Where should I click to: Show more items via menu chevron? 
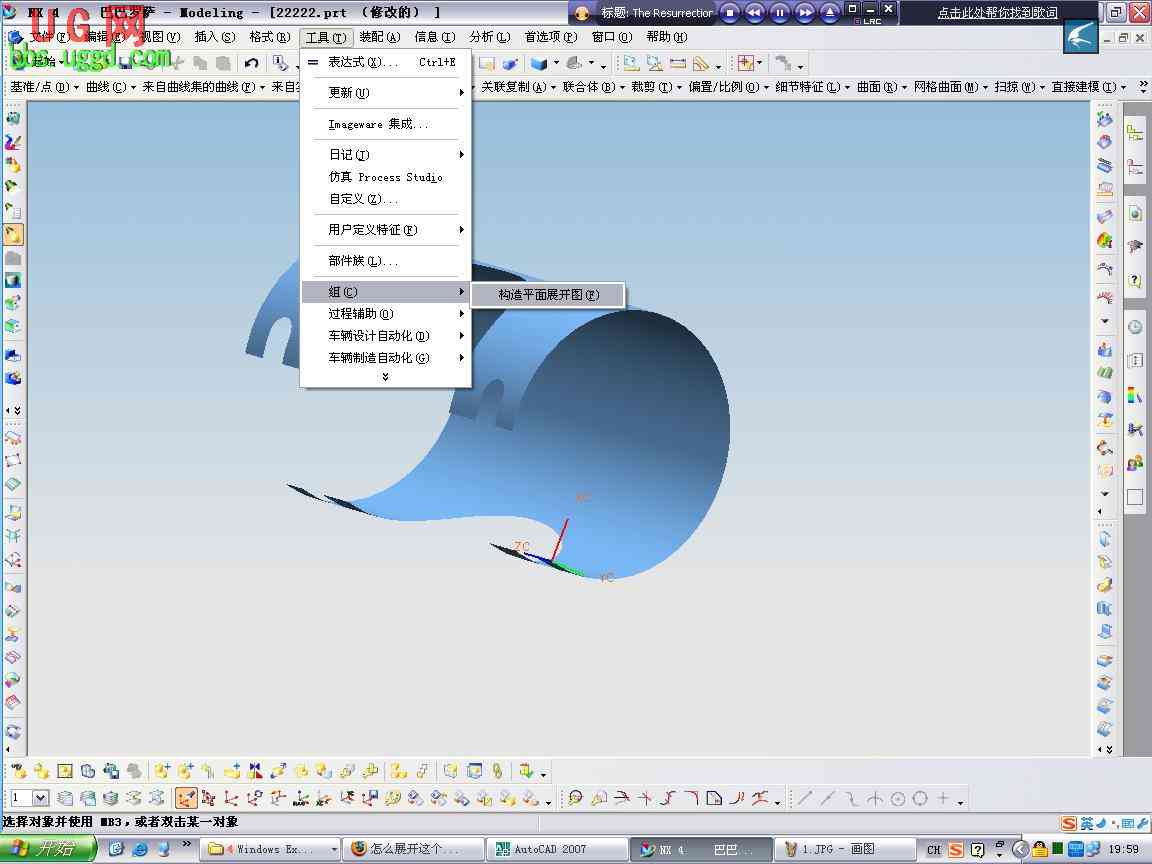click(385, 377)
